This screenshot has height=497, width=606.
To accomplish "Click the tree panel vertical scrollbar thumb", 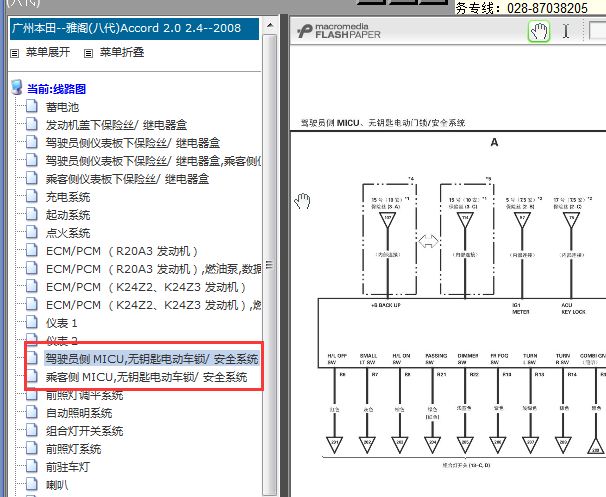I will [270, 264].
